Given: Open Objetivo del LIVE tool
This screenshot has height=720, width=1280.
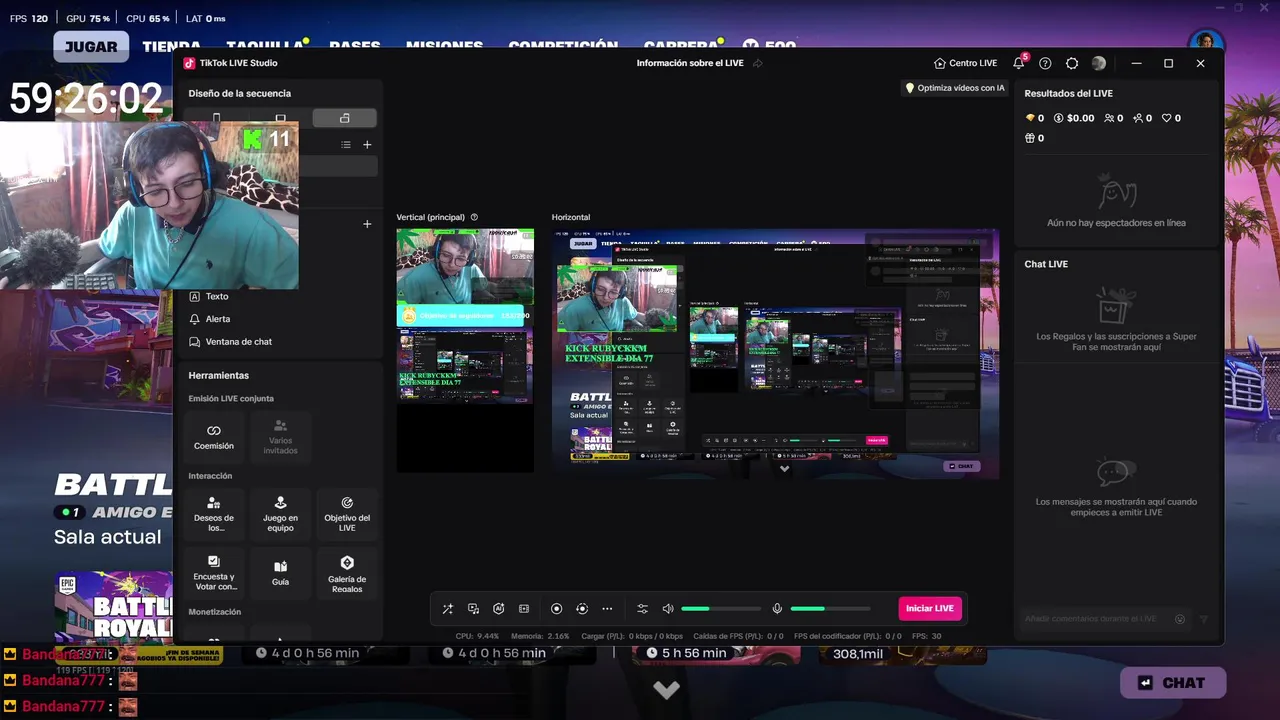Looking at the screenshot, I should 347,514.
